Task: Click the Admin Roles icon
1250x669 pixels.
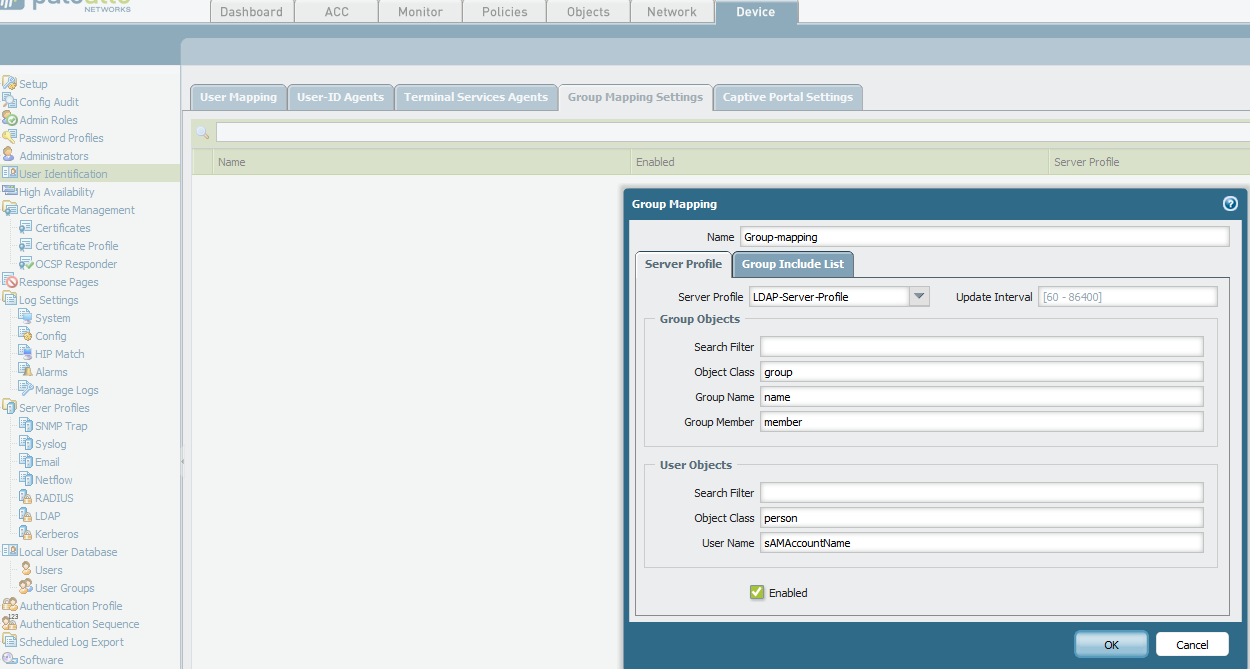Action: pos(9,119)
